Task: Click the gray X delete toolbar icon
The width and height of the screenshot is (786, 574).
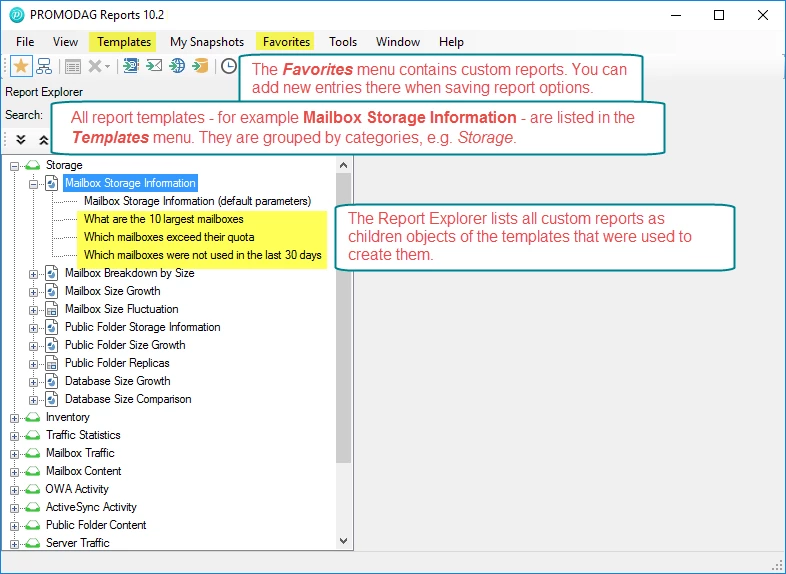Action: pyautogui.click(x=94, y=66)
